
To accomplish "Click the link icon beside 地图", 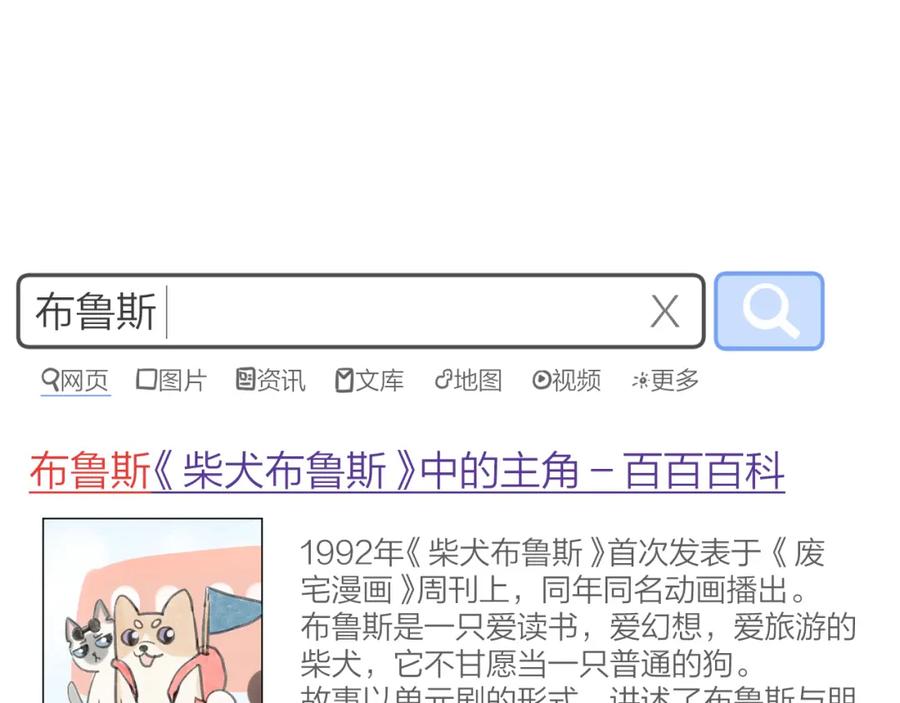I will 443,379.
